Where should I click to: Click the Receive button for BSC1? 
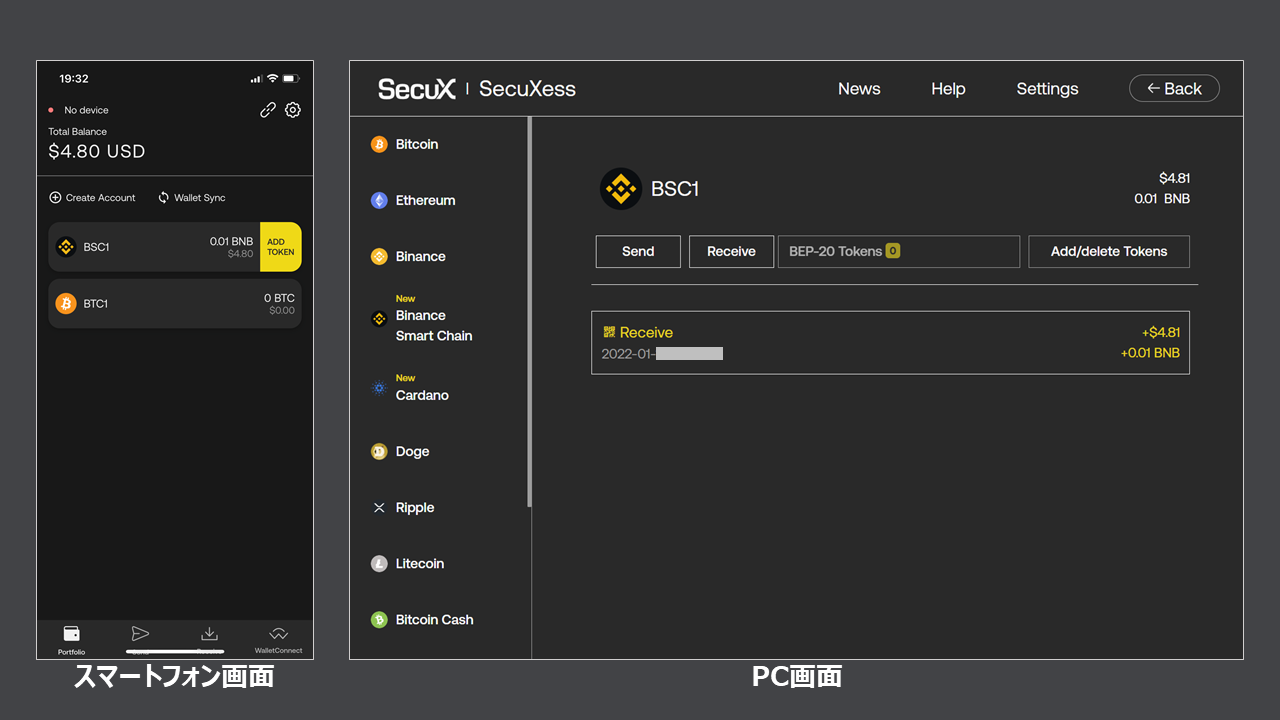click(x=731, y=251)
